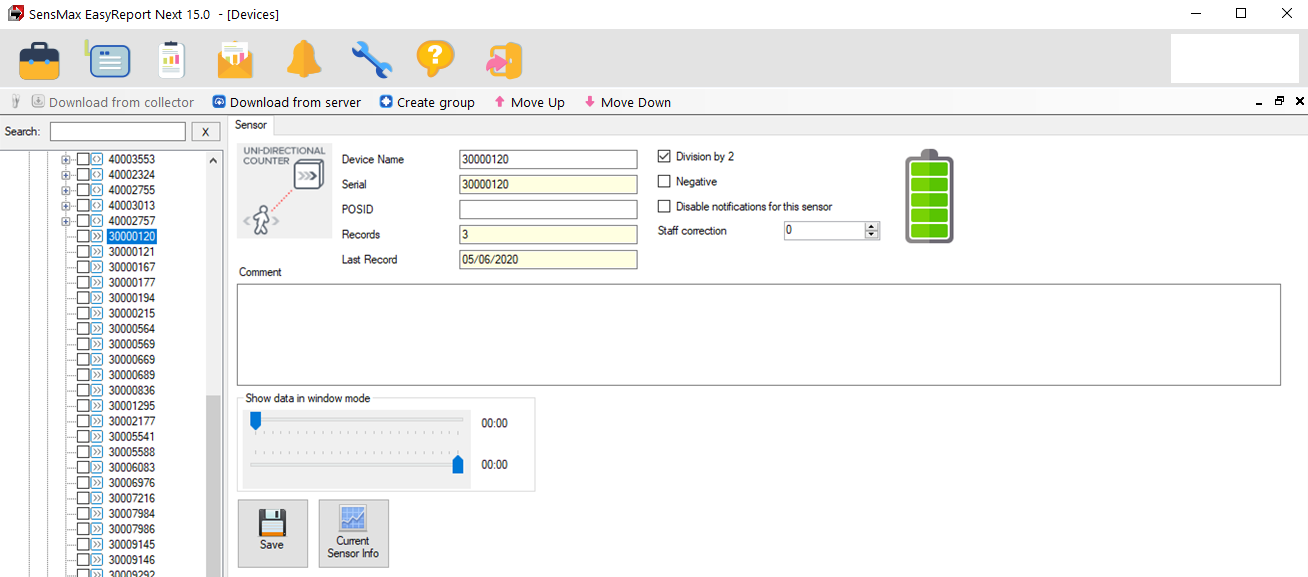Click the exit door icon

coord(504,61)
